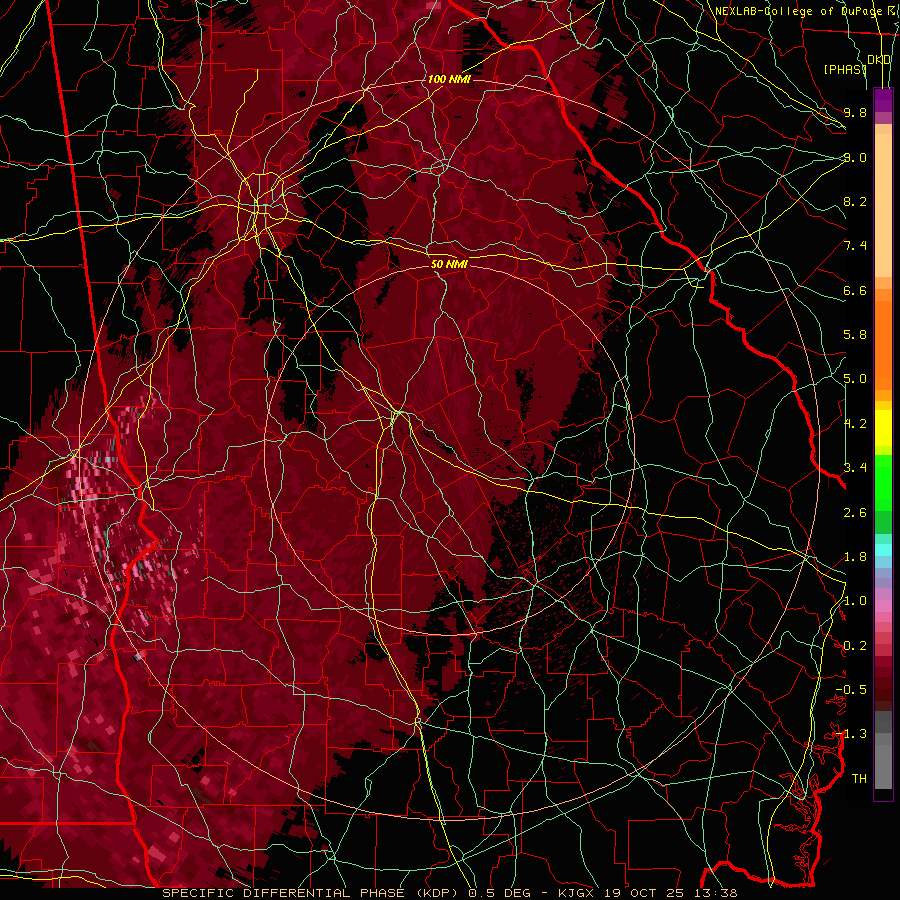This screenshot has height=900, width=900.
Task: Click the 7.4 legend value
Action: pos(855,246)
